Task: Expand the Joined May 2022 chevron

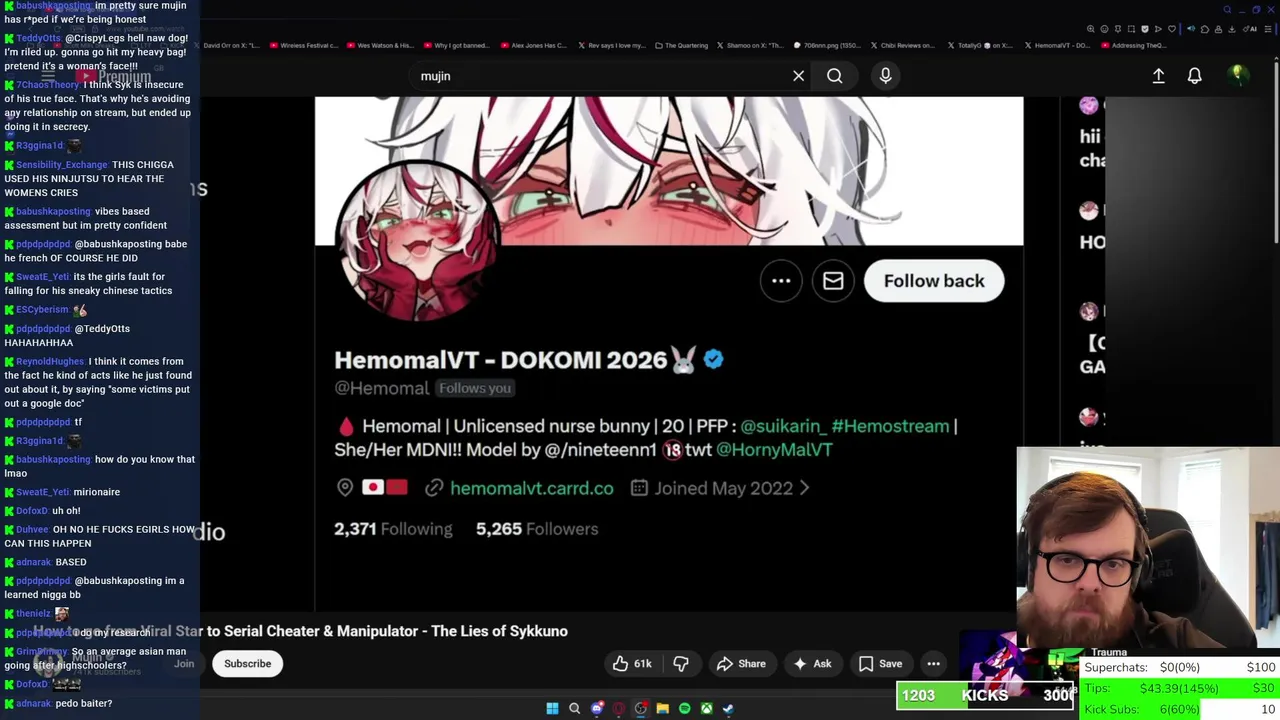Action: point(804,488)
